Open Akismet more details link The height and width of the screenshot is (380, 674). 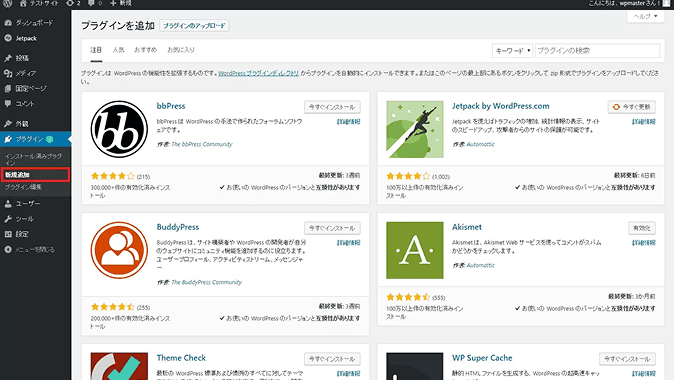click(x=643, y=243)
